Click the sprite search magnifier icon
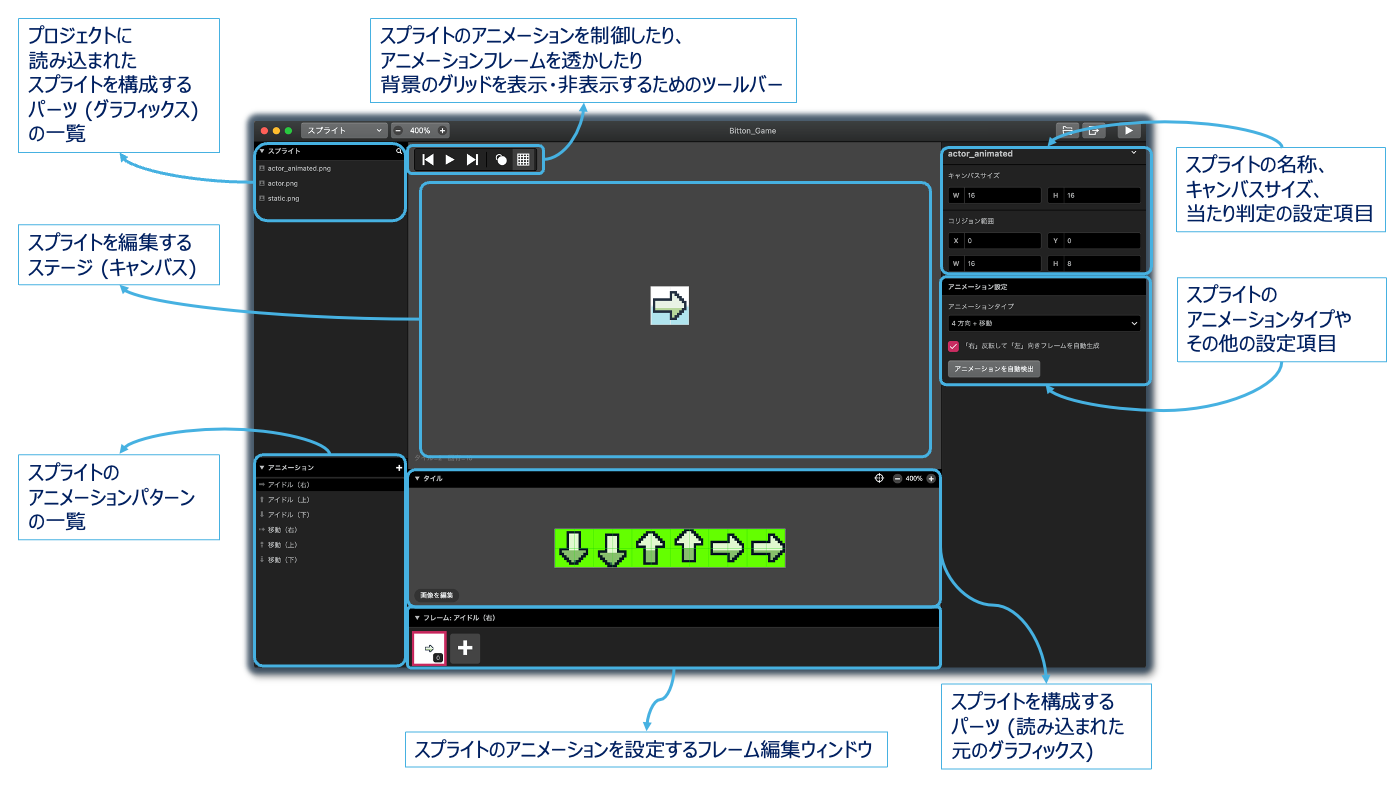 399,151
